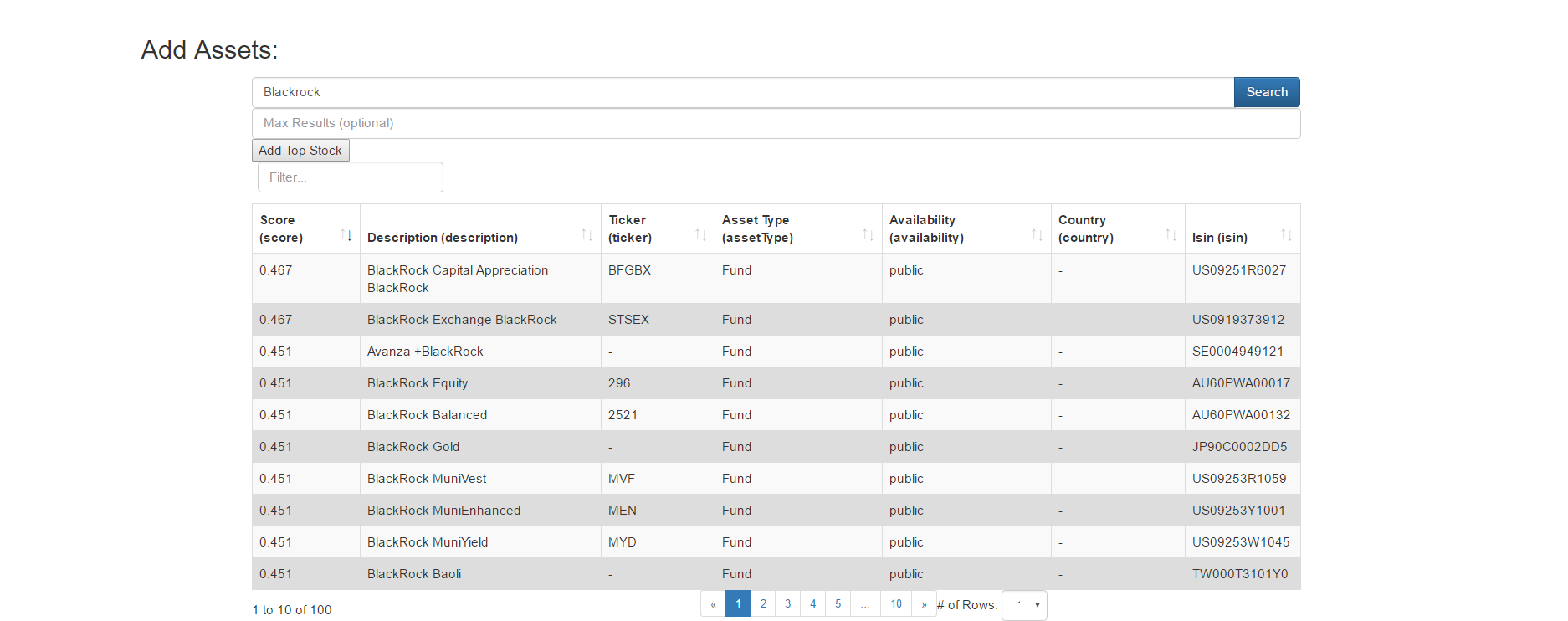Select BlackRock Equity description cell

tap(480, 383)
